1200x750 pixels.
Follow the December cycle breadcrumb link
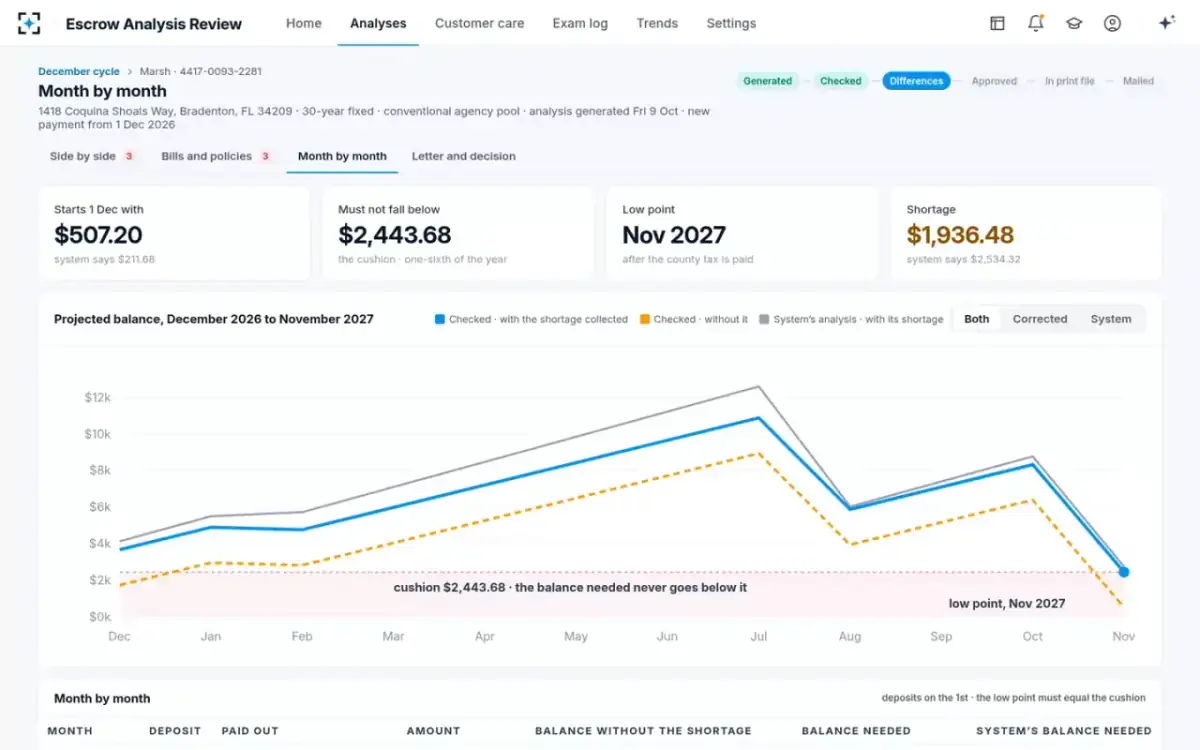pos(79,72)
